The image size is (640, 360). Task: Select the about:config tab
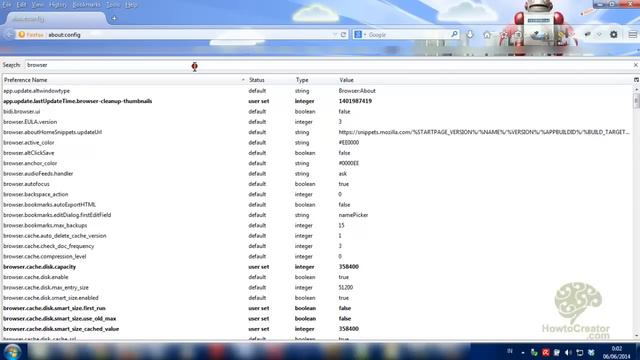[55, 19]
